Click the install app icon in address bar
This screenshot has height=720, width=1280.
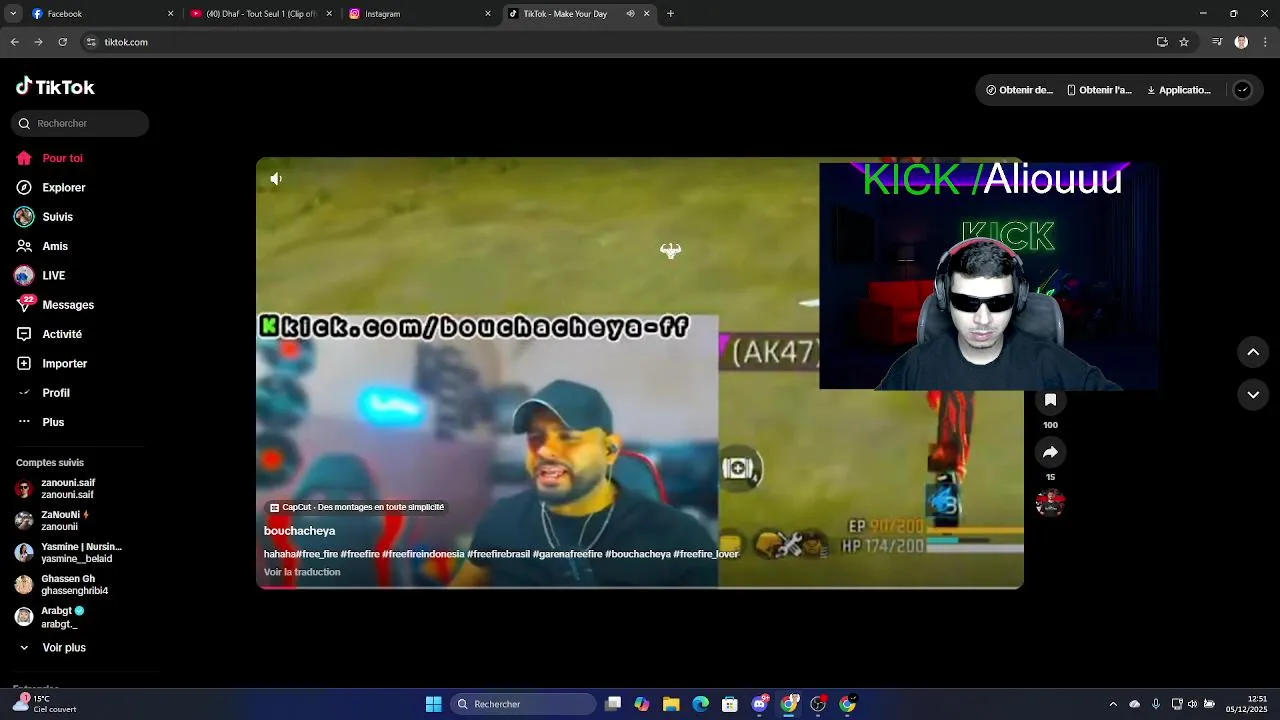(1162, 42)
